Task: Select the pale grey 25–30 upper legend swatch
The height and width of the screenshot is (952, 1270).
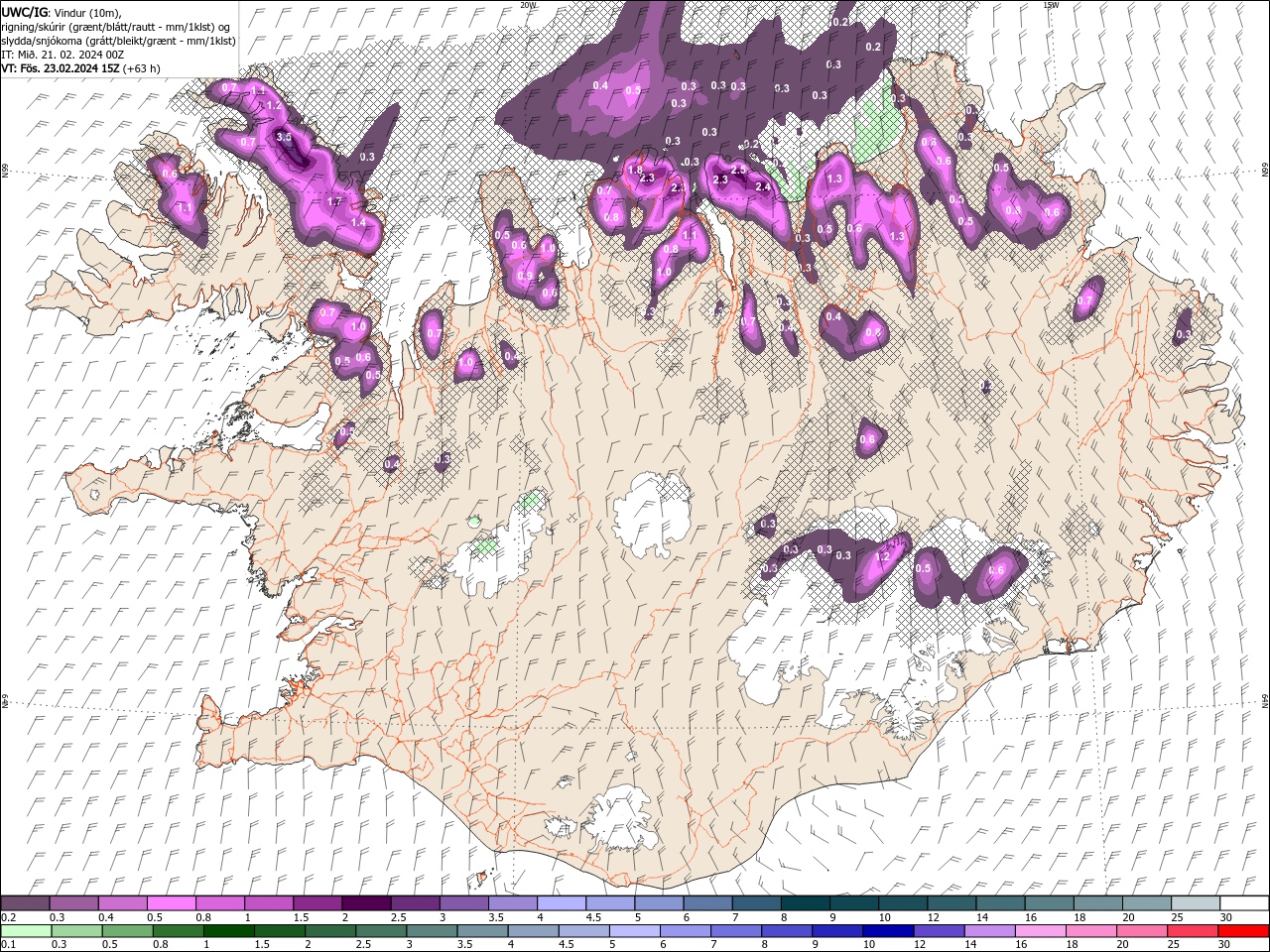Action: coord(1196,903)
